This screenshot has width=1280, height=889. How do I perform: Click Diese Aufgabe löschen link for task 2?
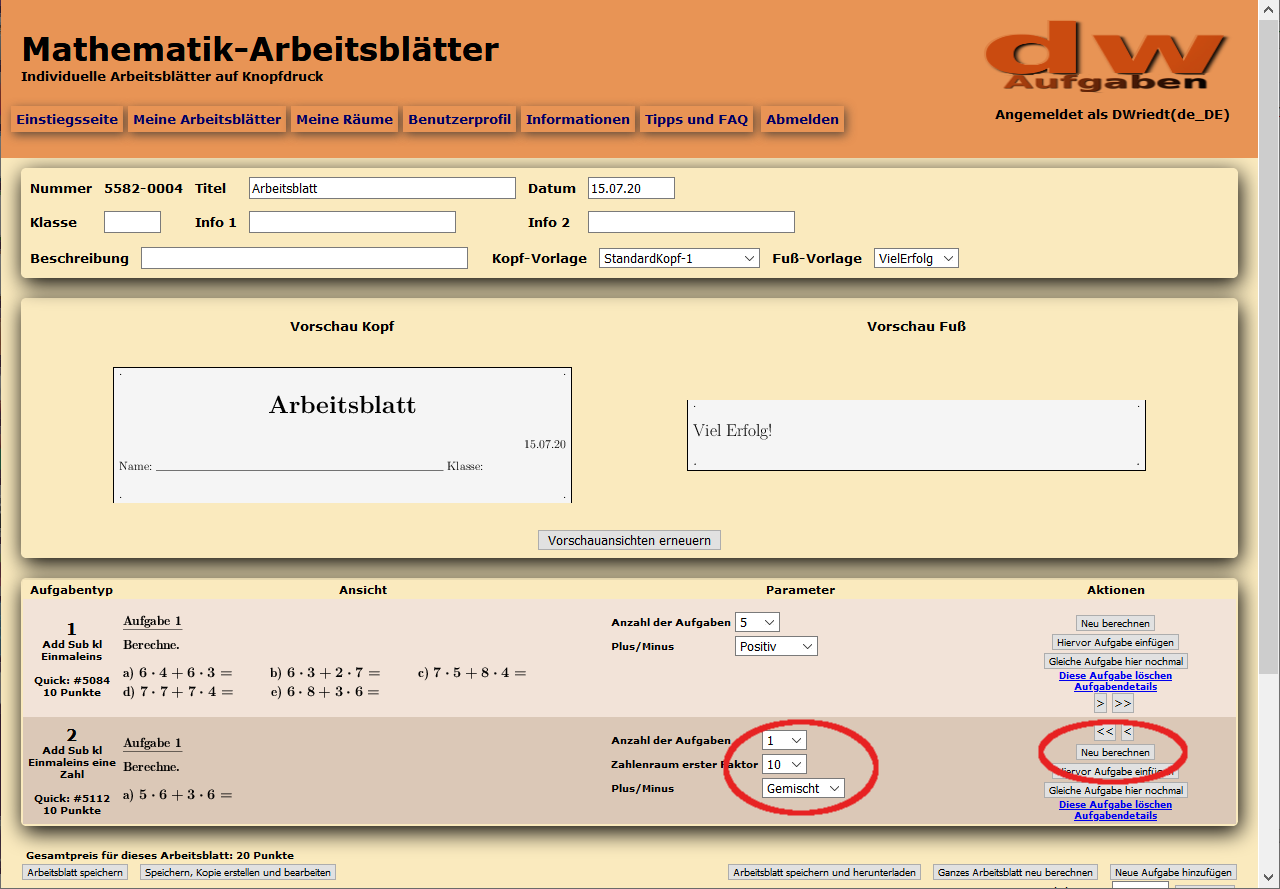[1115, 805]
